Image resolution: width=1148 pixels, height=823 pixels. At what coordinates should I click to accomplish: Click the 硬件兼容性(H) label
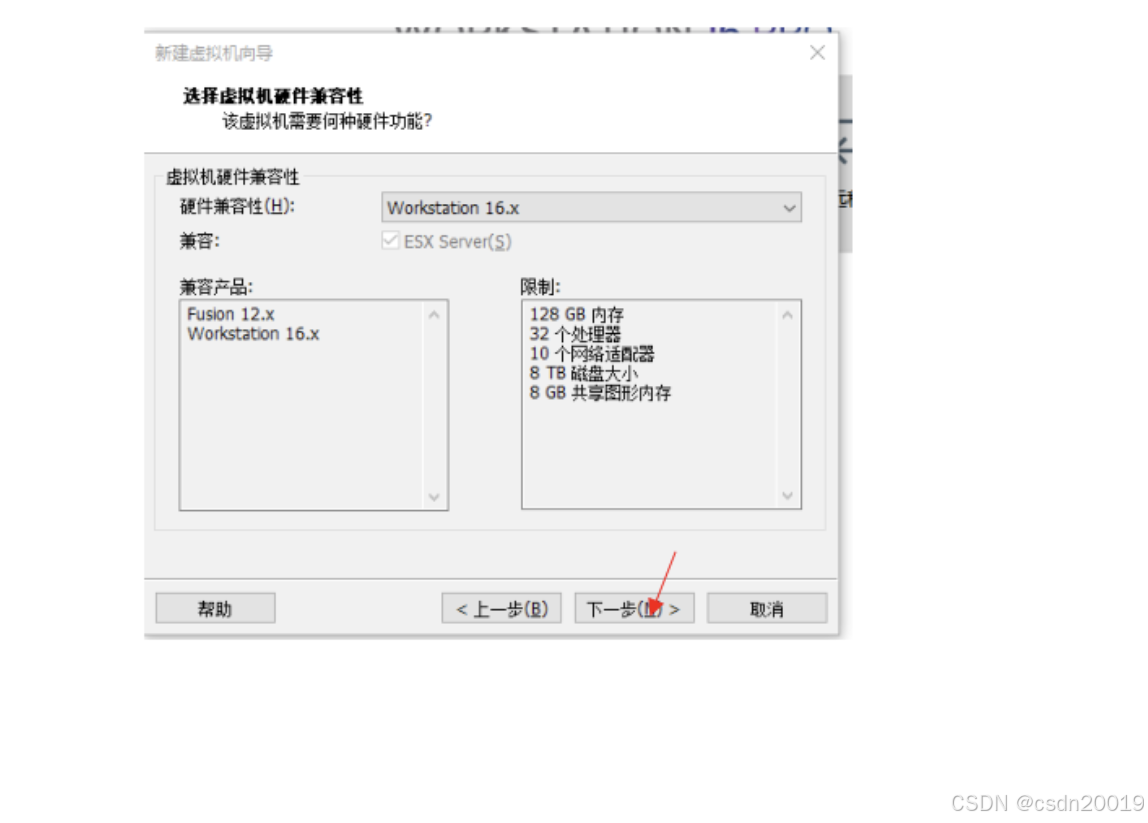coord(237,206)
